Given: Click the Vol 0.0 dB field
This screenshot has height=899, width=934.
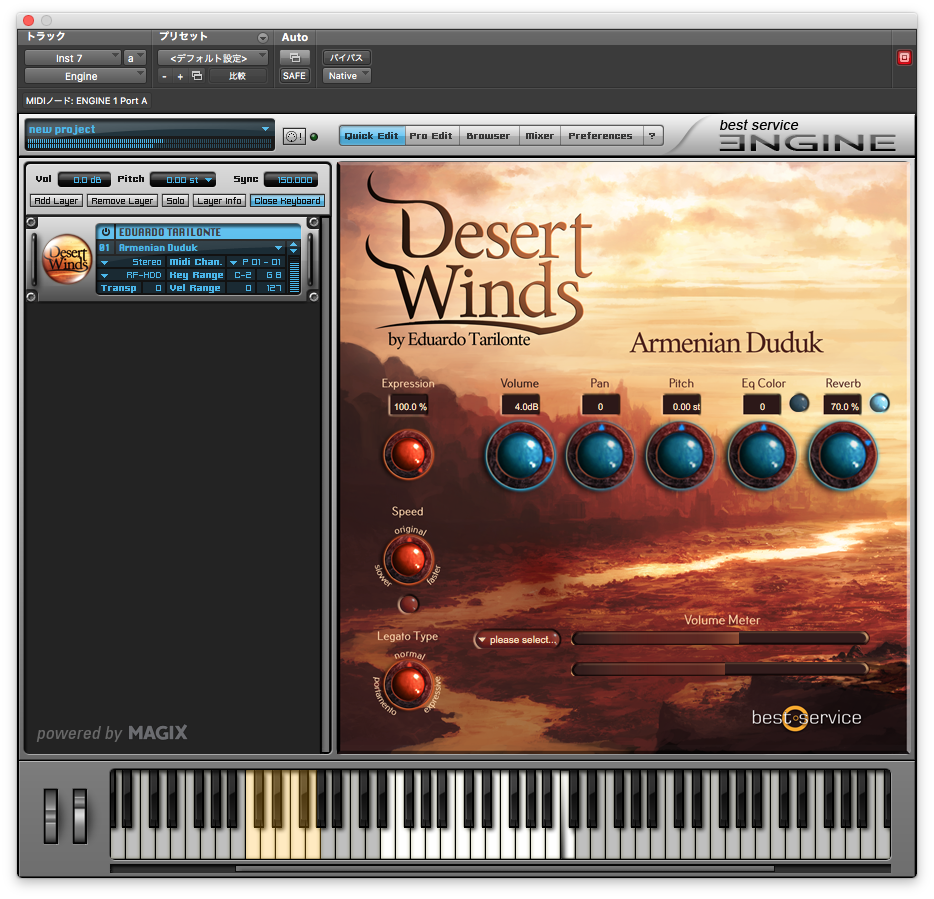Looking at the screenshot, I should coord(84,180).
